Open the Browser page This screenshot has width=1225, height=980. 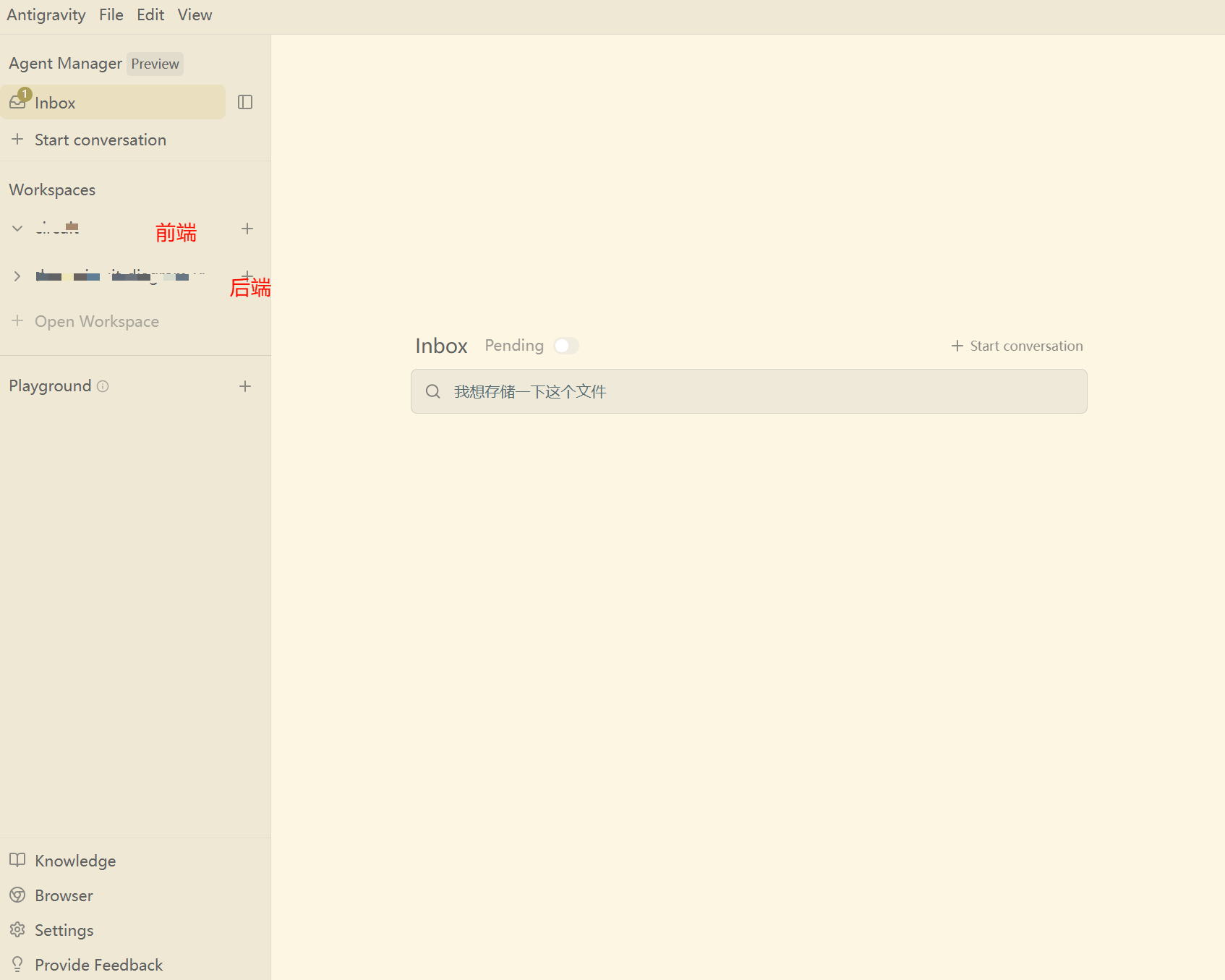pos(64,895)
